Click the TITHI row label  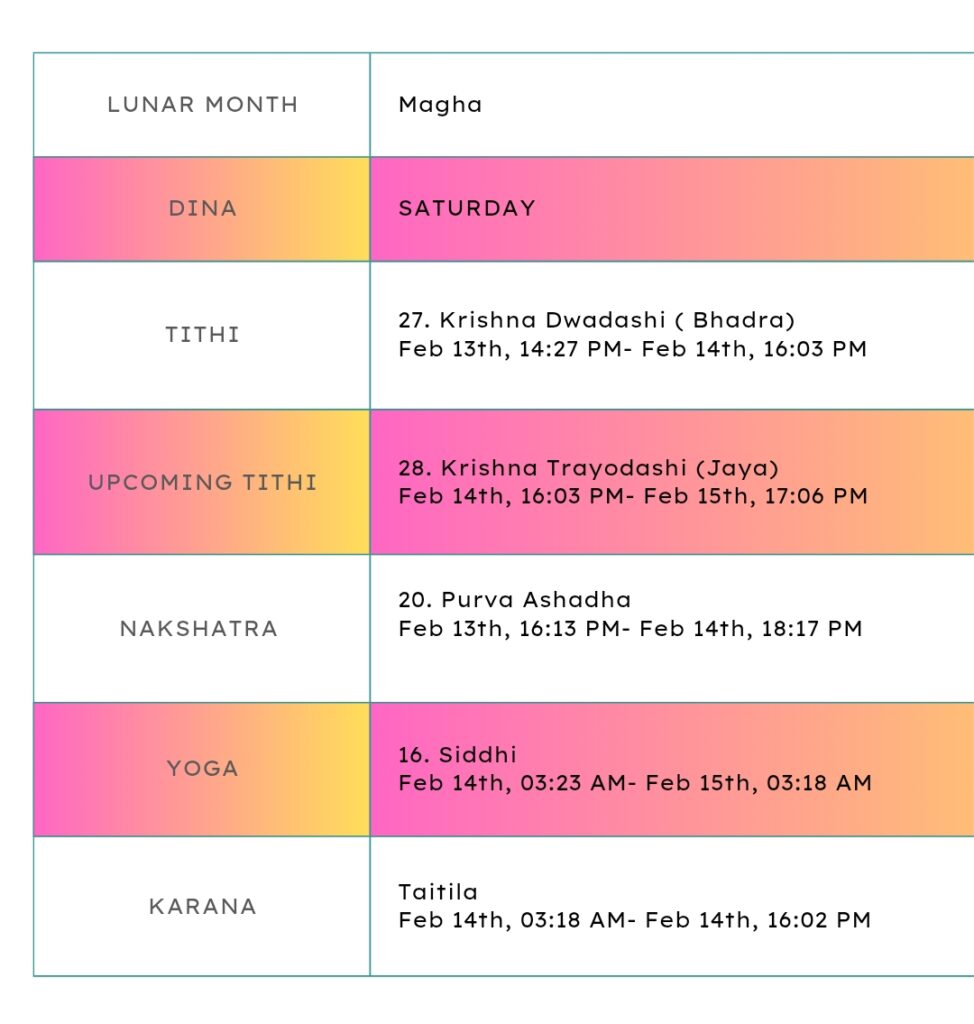pyautogui.click(x=202, y=334)
